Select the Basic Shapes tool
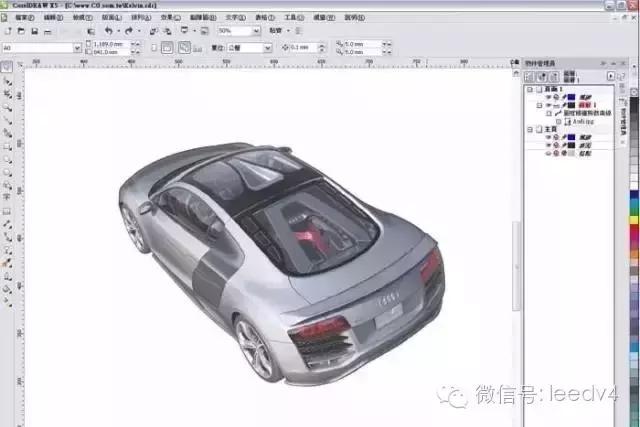The width and height of the screenshot is (640, 427). (7, 185)
